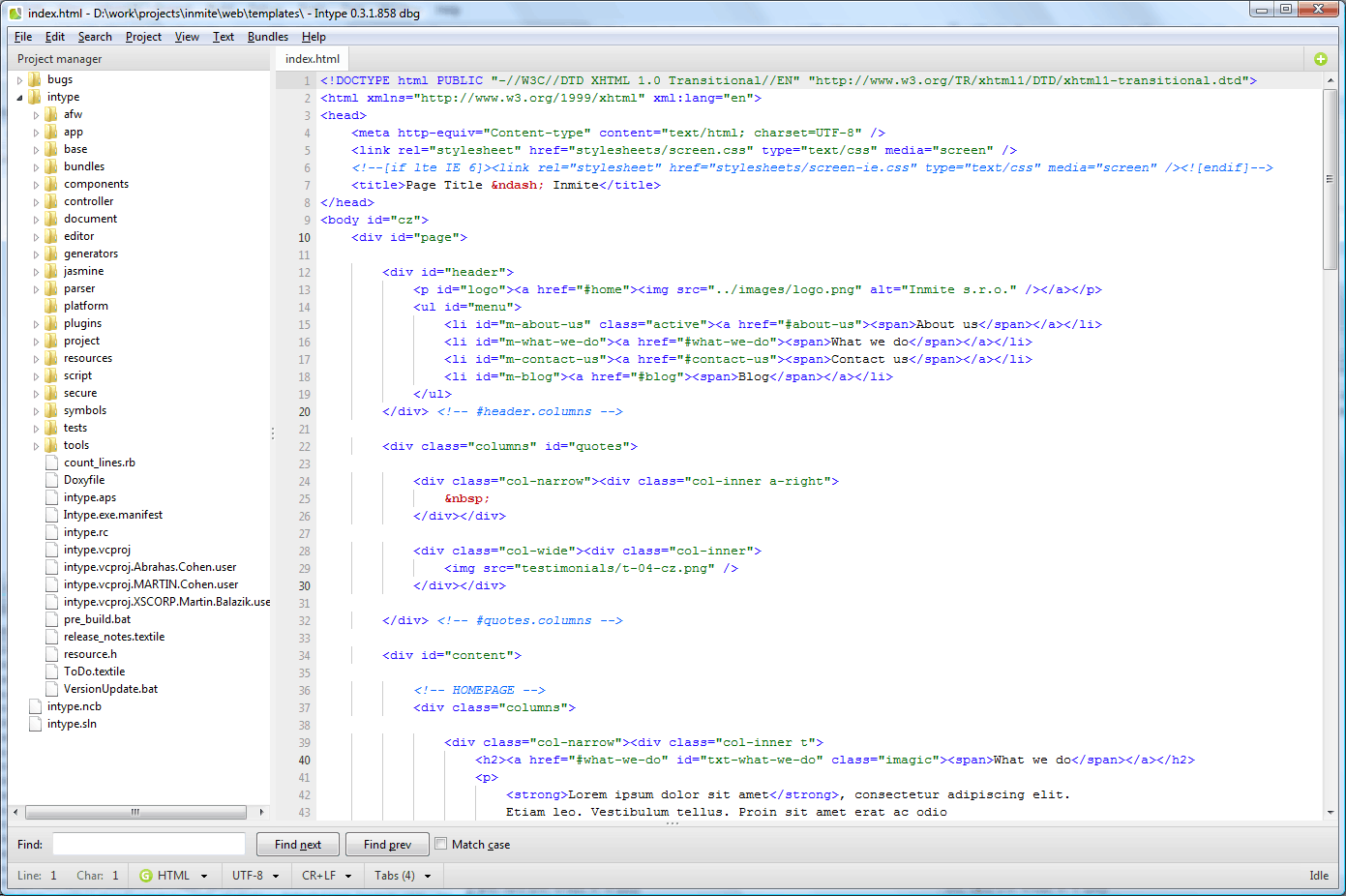Screen dimensions: 1346x896
Task: Open the Tabs (4) indentation dropdown
Action: pyautogui.click(x=403, y=876)
